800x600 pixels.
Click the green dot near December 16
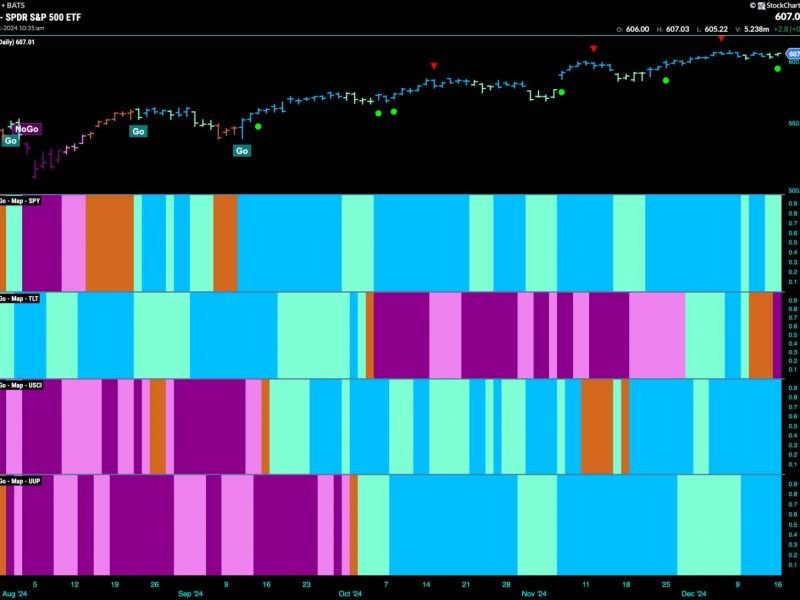pos(778,68)
